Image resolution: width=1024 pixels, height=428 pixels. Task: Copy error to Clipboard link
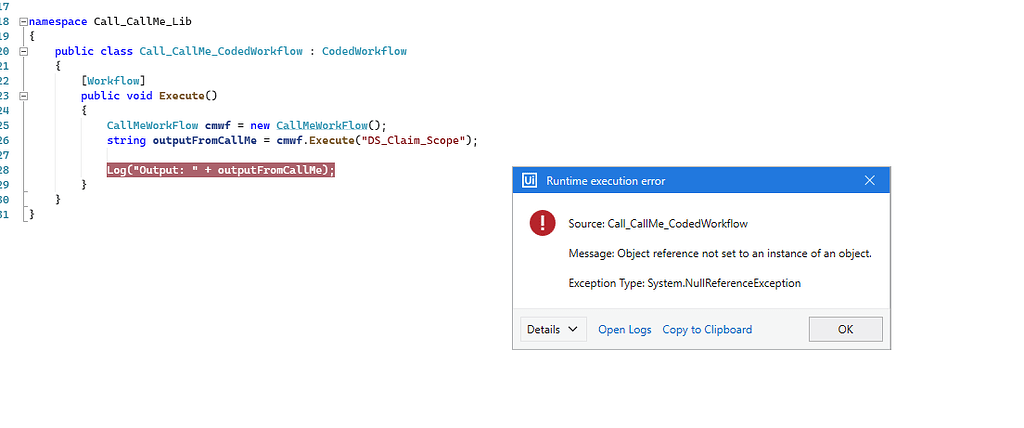707,329
